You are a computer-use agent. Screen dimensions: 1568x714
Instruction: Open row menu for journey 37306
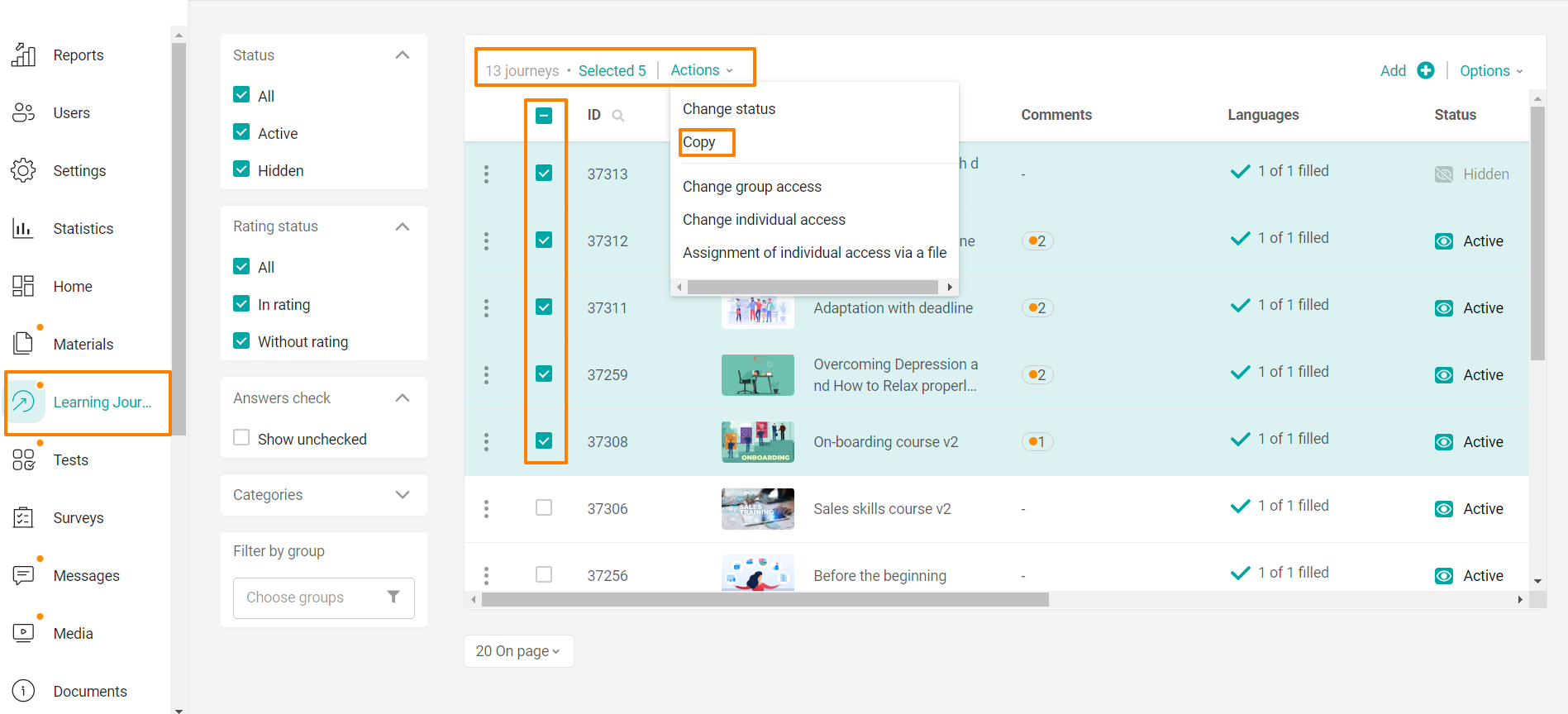(x=486, y=508)
